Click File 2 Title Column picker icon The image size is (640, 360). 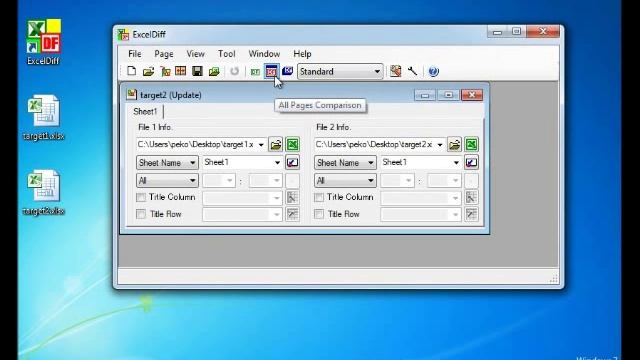[x=471, y=198]
